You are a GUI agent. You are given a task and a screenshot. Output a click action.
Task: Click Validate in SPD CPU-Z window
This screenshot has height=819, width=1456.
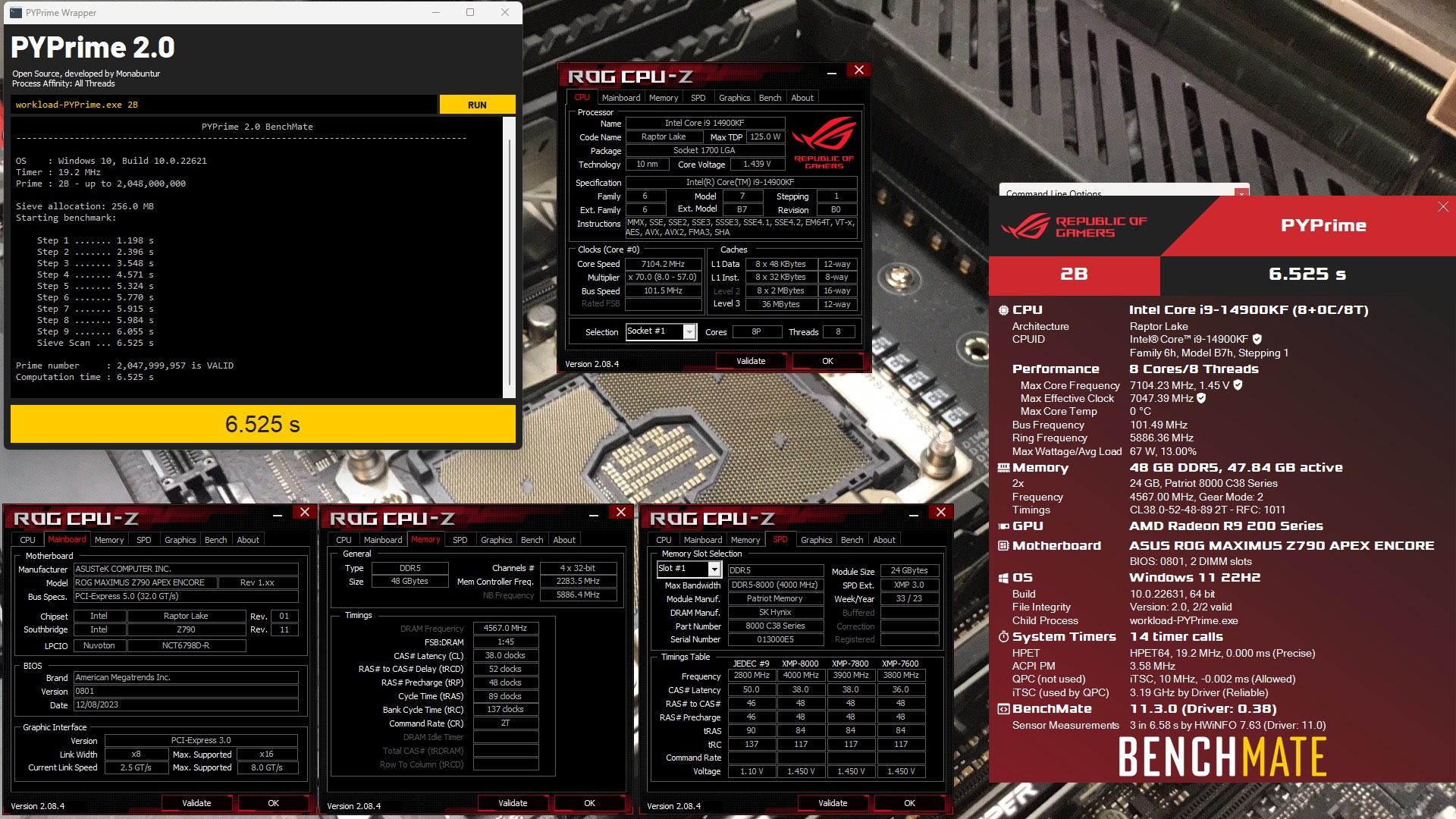tap(833, 803)
